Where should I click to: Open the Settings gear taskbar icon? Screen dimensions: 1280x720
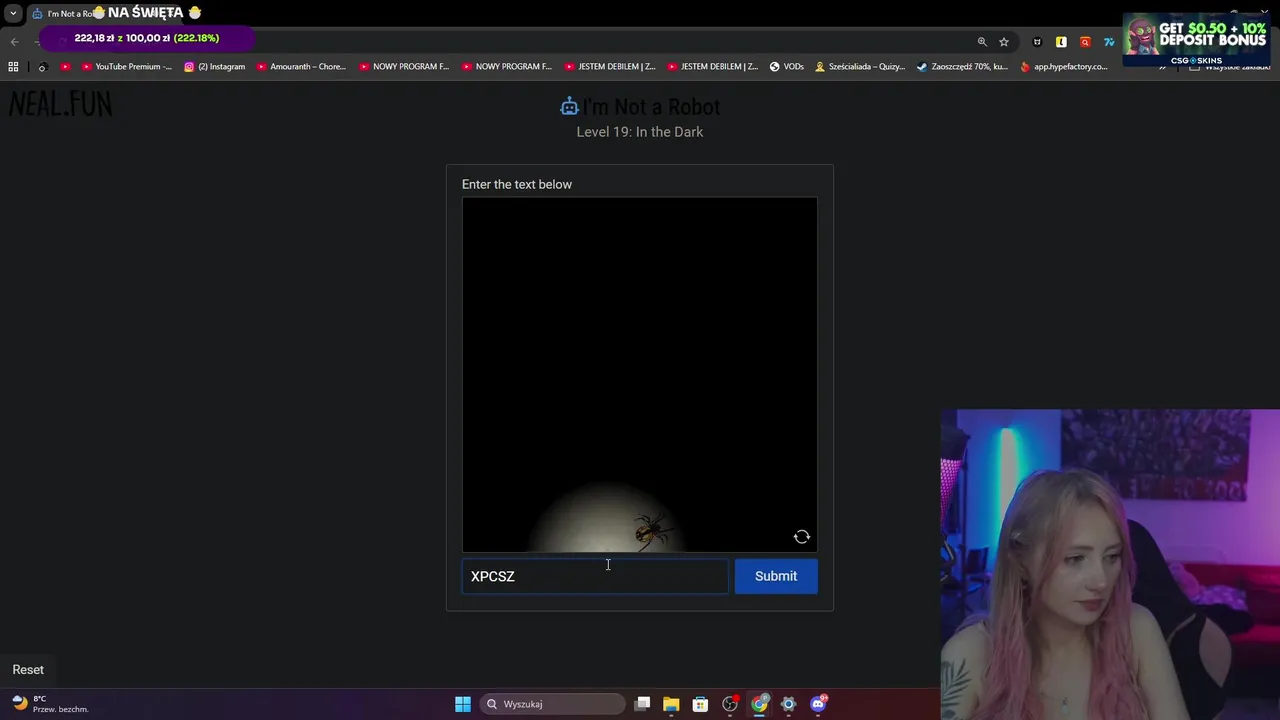pyautogui.click(x=788, y=704)
